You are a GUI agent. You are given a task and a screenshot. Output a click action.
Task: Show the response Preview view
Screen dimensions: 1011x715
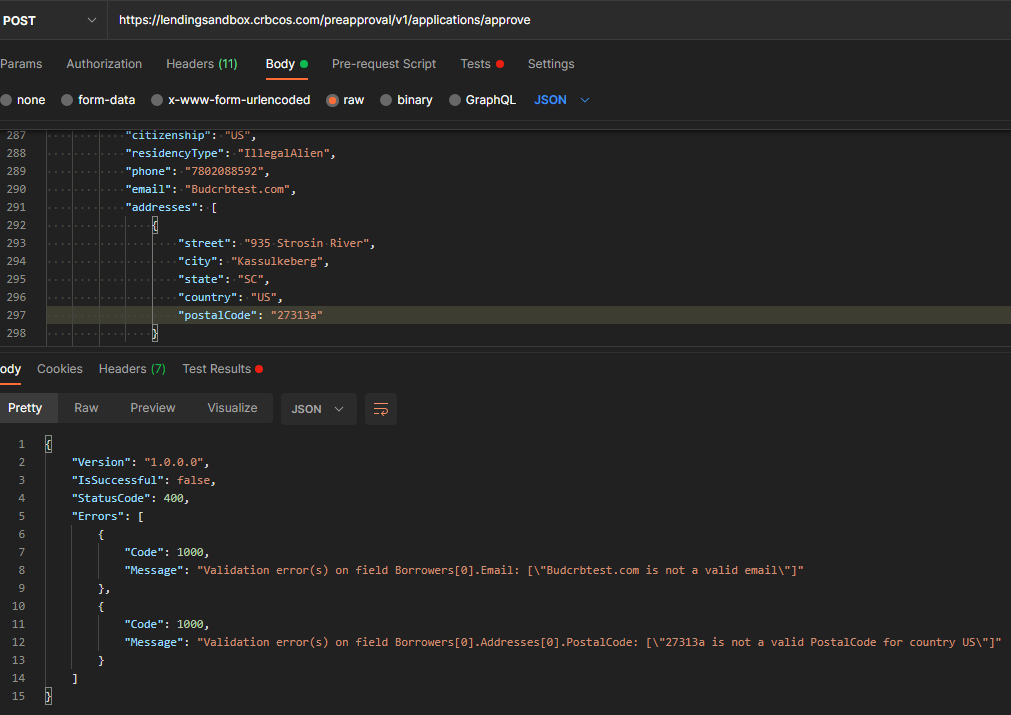pyautogui.click(x=153, y=408)
